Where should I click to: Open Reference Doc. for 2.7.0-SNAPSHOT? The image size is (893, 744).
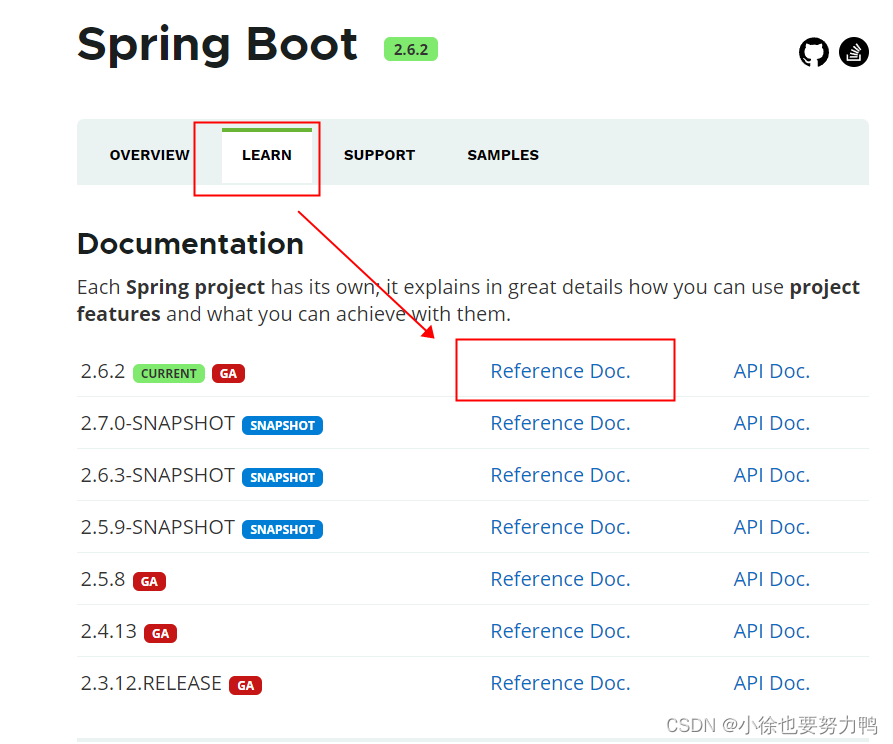(x=560, y=423)
